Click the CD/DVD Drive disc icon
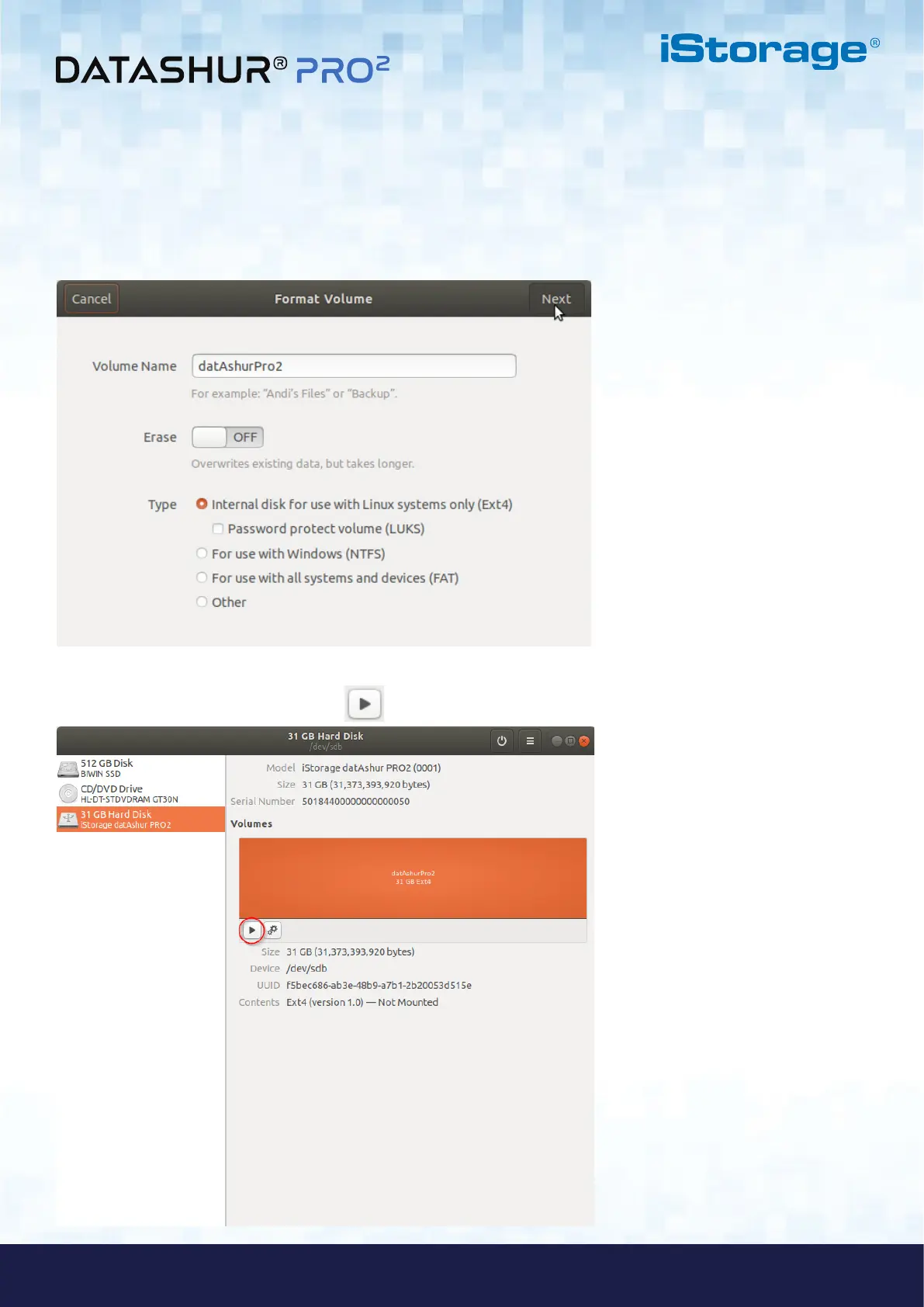 tap(68, 793)
